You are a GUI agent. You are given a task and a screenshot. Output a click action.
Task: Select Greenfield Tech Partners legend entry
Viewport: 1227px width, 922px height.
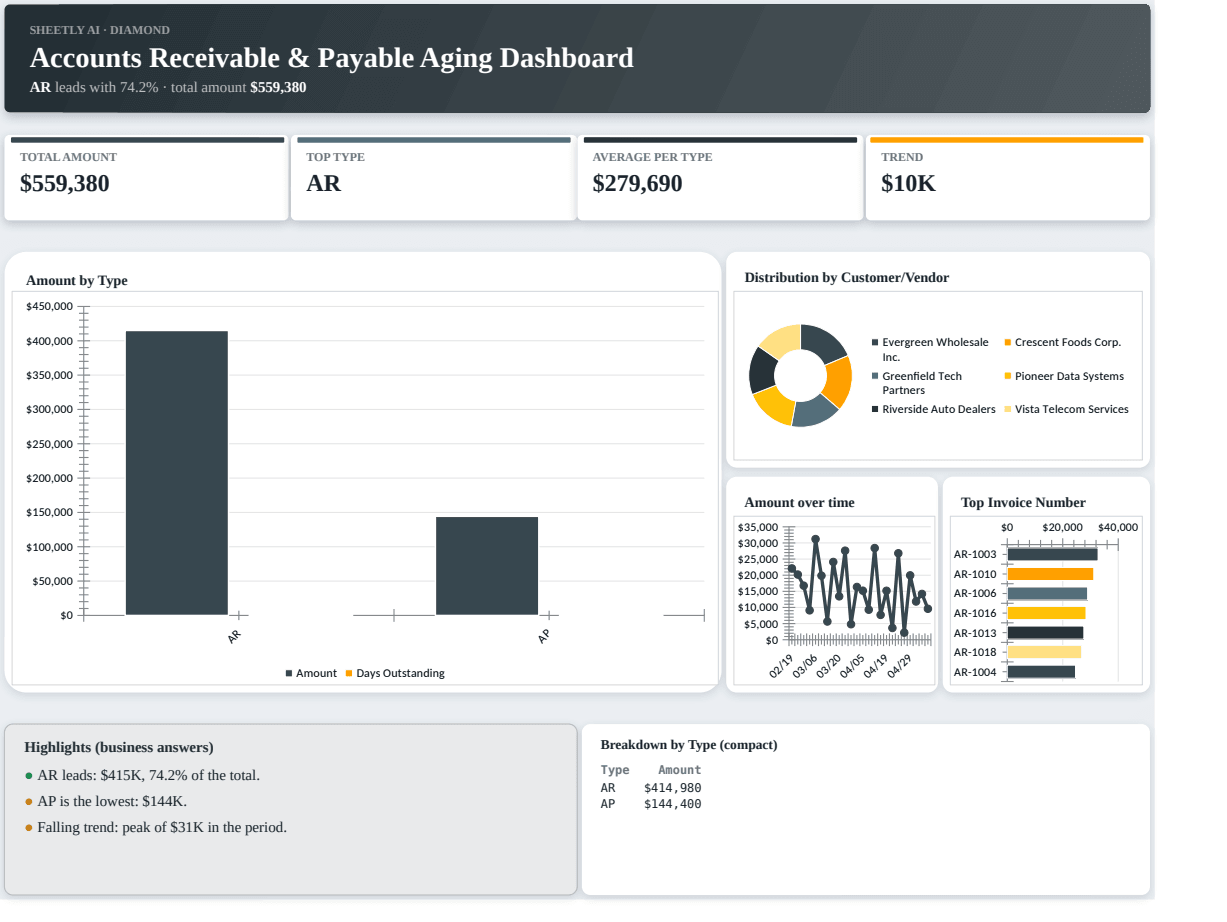[918, 383]
